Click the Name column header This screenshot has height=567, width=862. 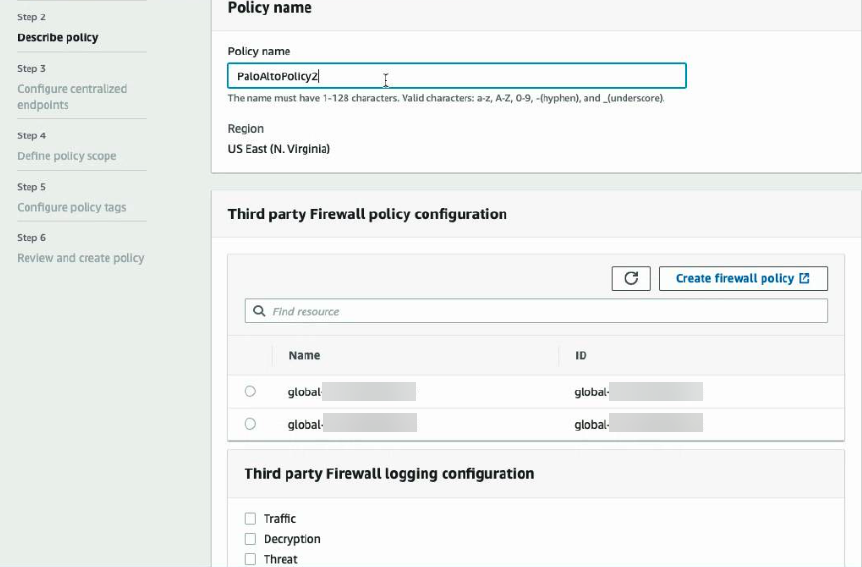[304, 355]
